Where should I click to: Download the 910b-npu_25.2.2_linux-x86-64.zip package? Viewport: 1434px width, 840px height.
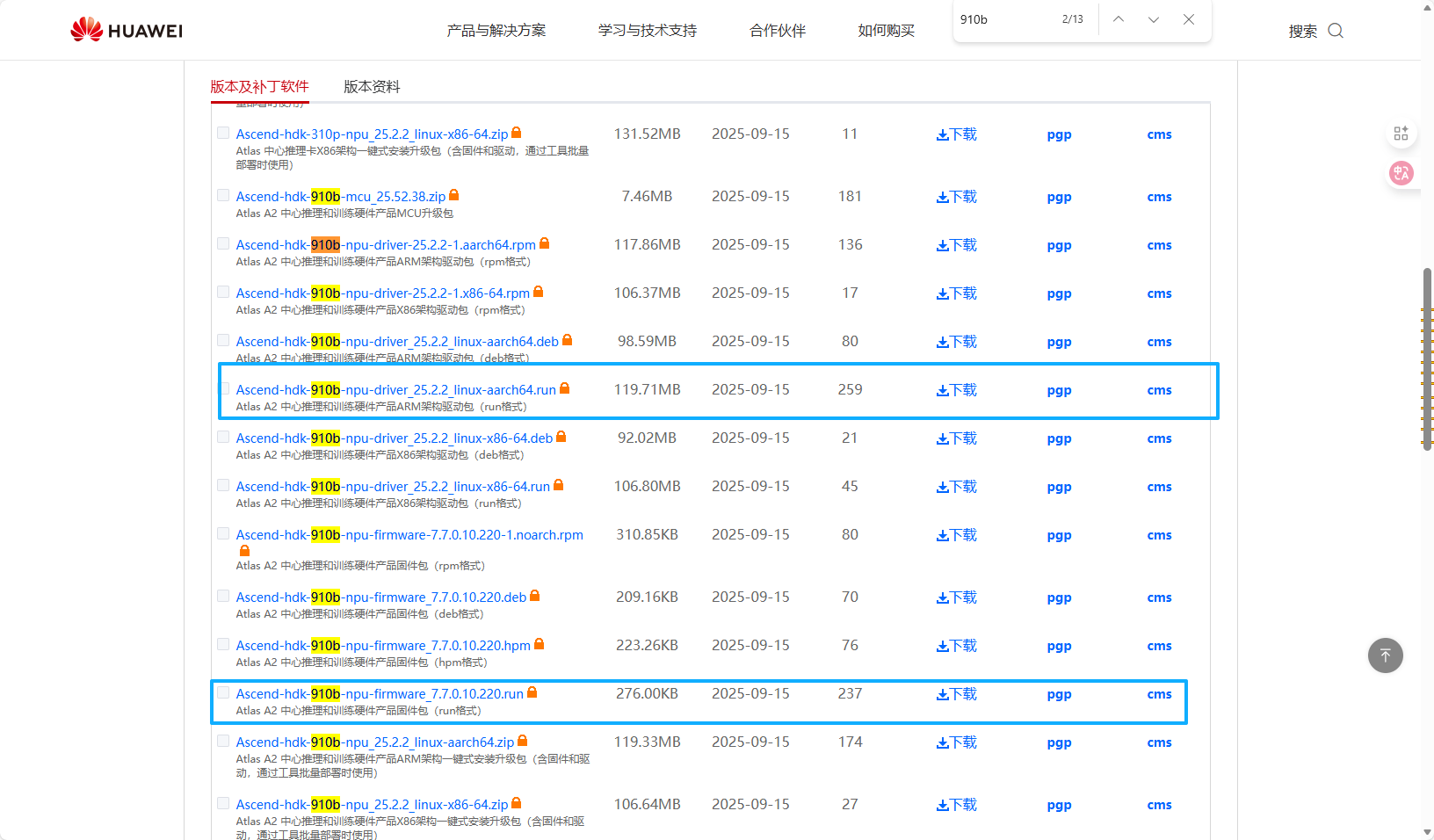tap(957, 805)
